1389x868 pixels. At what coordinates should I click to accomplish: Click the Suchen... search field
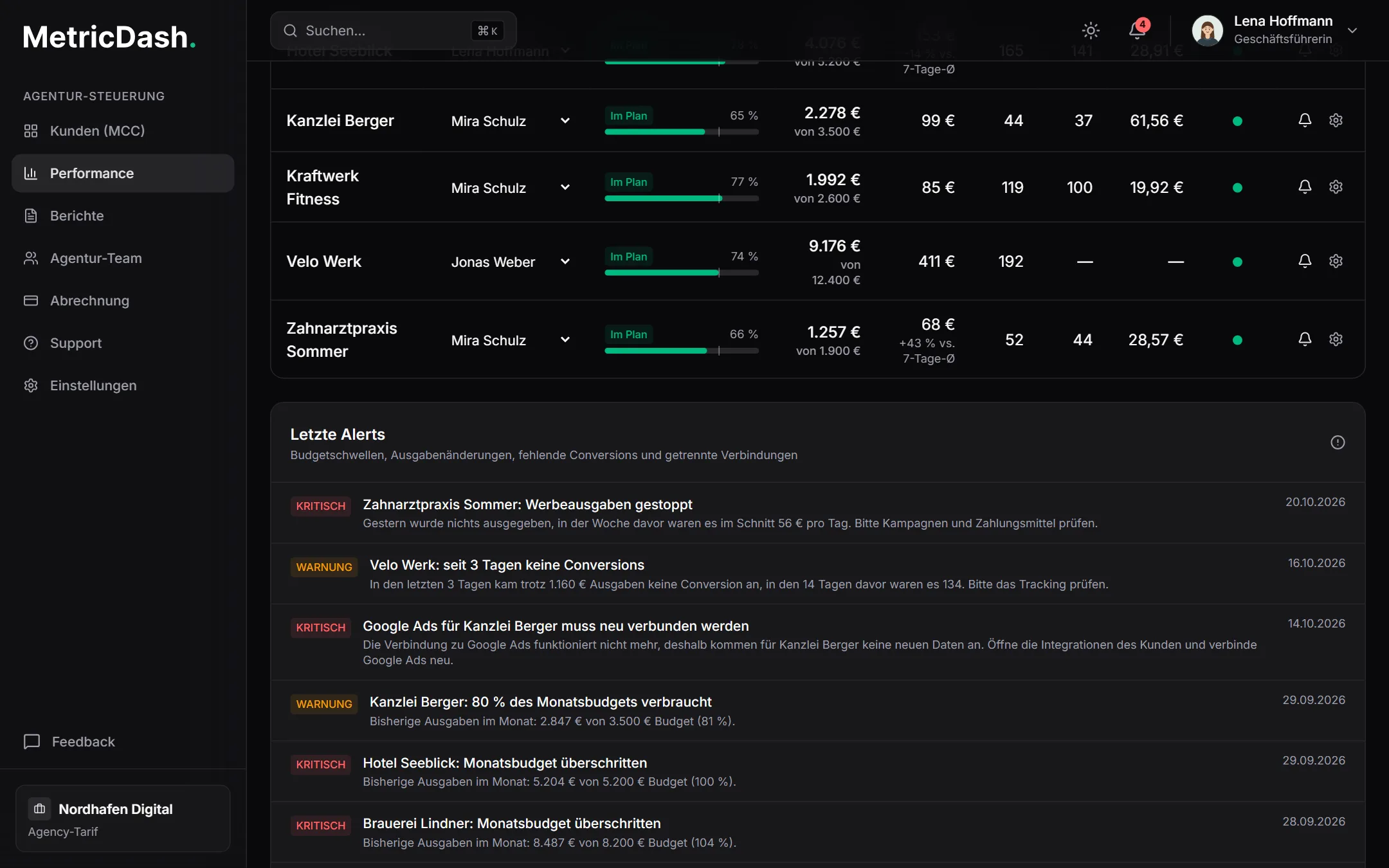(394, 30)
